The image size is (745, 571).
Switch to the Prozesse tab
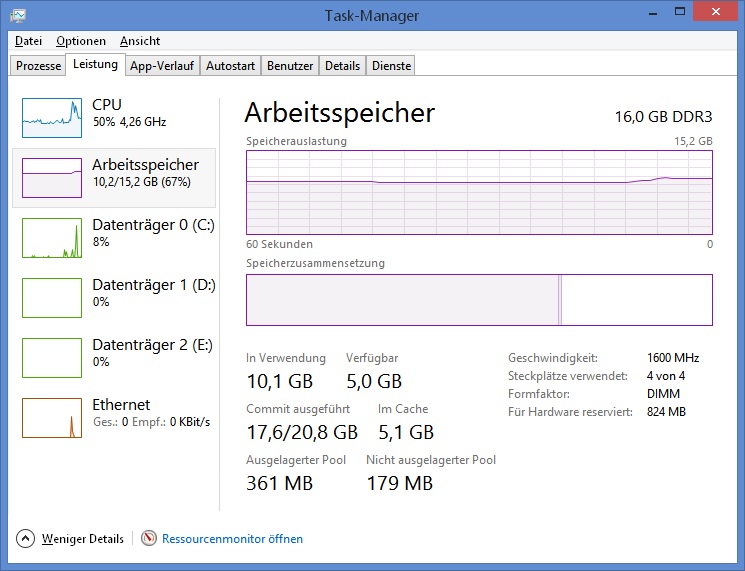click(x=38, y=66)
